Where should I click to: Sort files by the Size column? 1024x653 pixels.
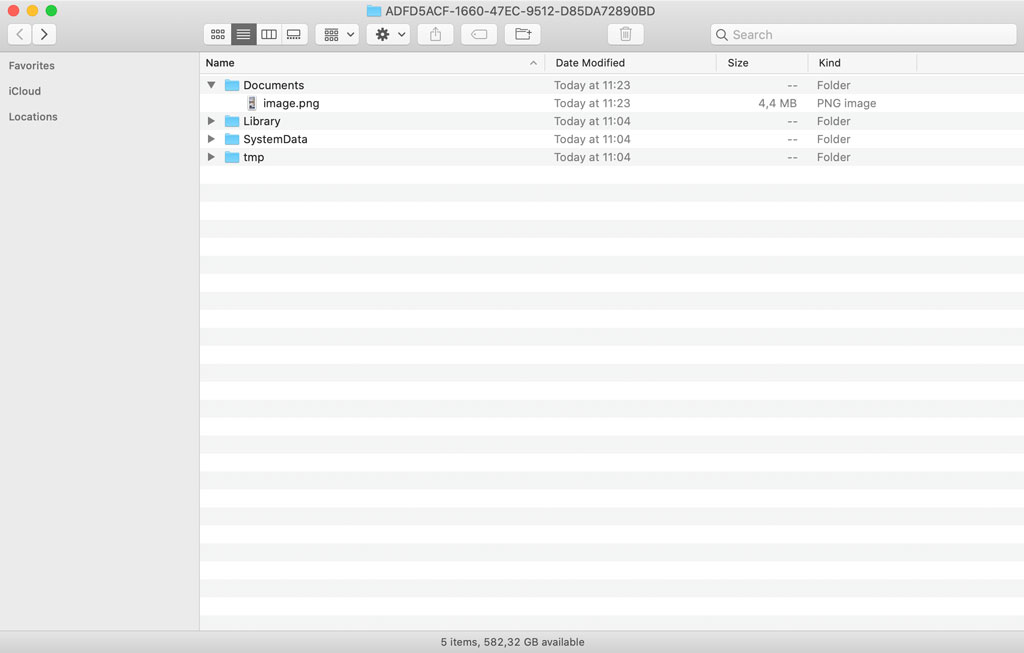click(x=737, y=62)
